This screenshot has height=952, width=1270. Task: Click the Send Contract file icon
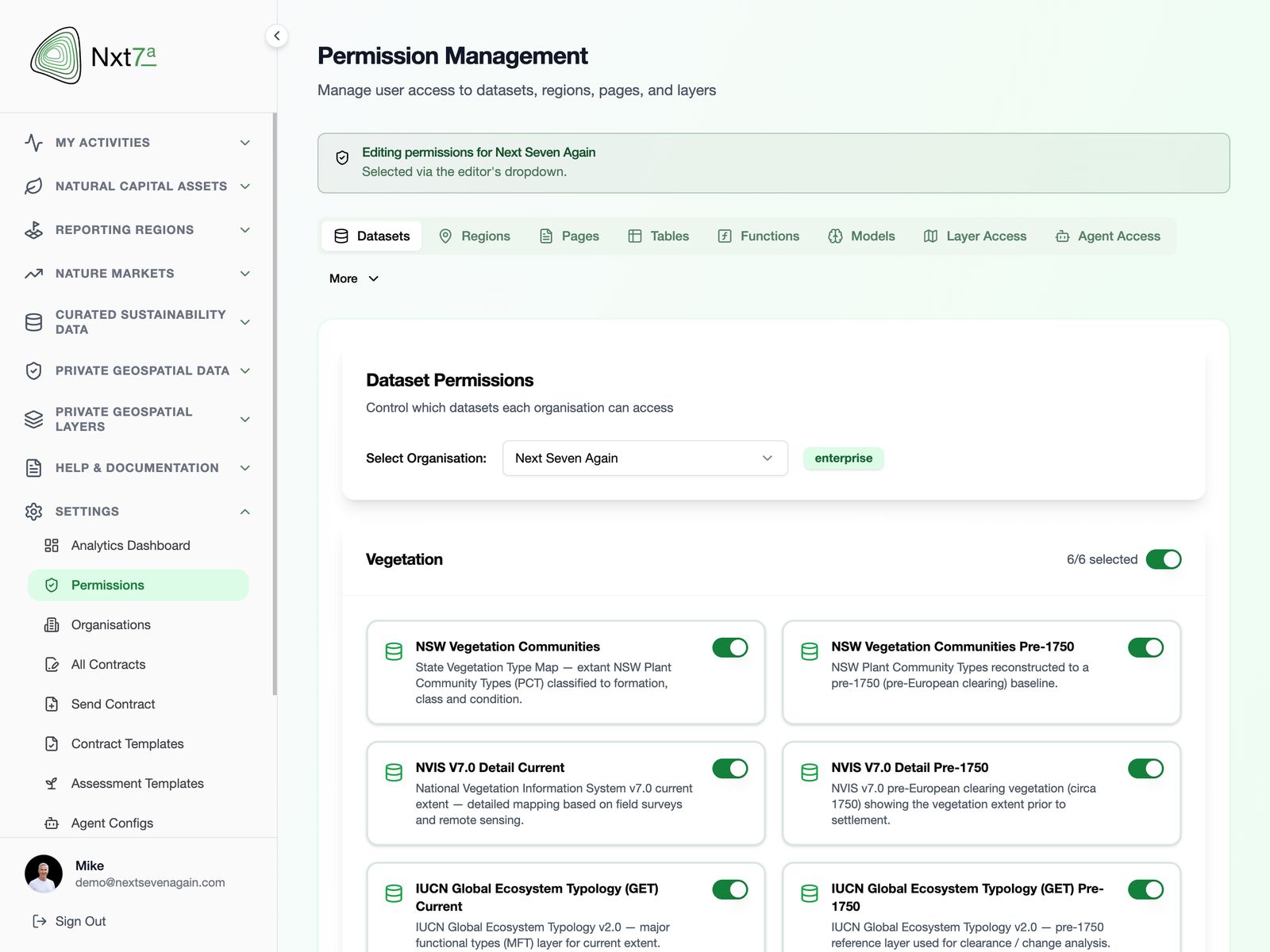tap(52, 704)
